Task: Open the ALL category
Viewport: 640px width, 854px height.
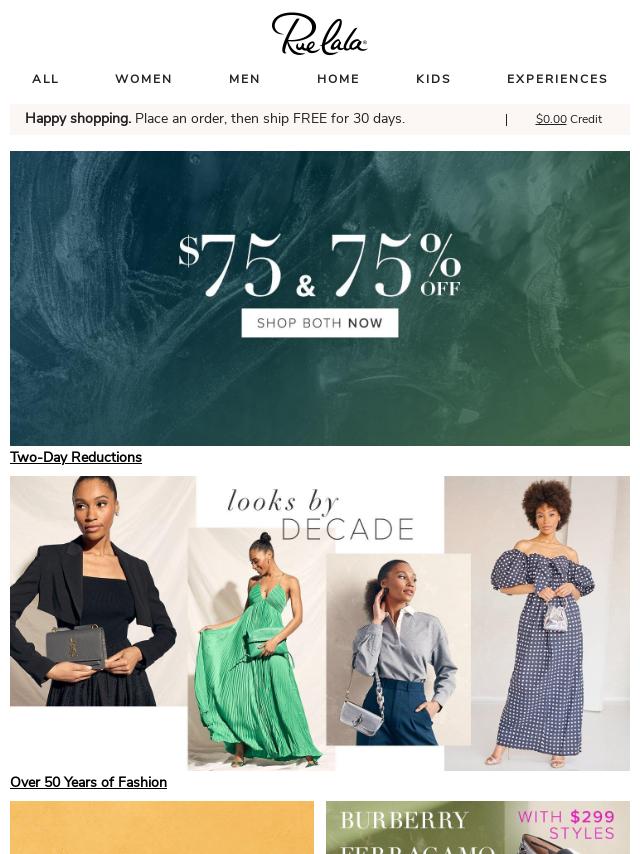Action: pyautogui.click(x=45, y=79)
